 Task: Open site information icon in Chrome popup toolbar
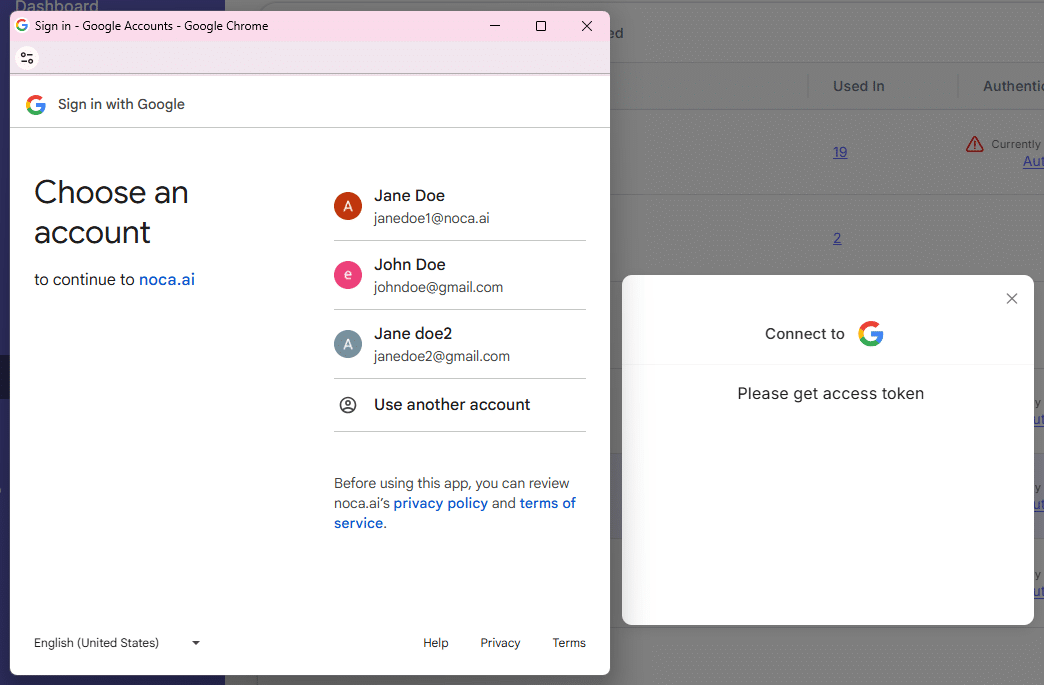tap(27, 58)
